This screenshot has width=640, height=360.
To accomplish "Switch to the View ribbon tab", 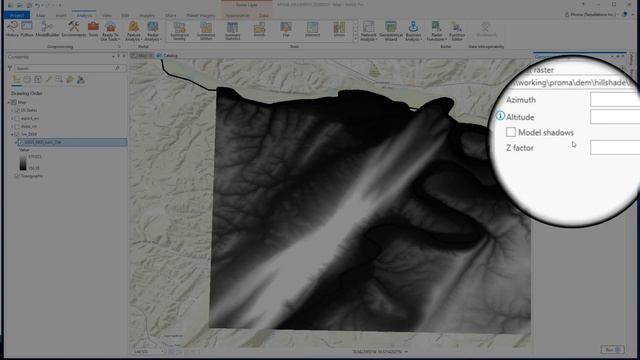I will (107, 16).
